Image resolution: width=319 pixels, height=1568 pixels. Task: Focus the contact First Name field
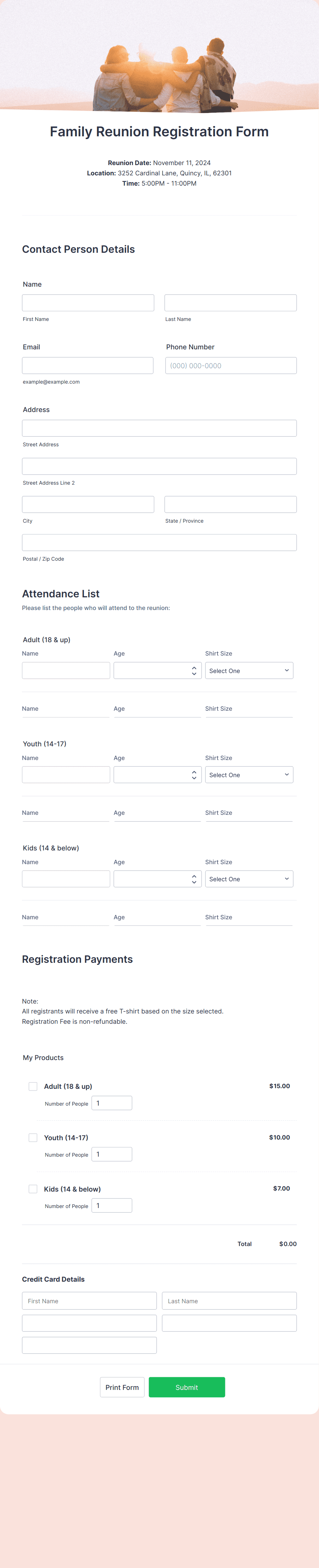pos(88,303)
